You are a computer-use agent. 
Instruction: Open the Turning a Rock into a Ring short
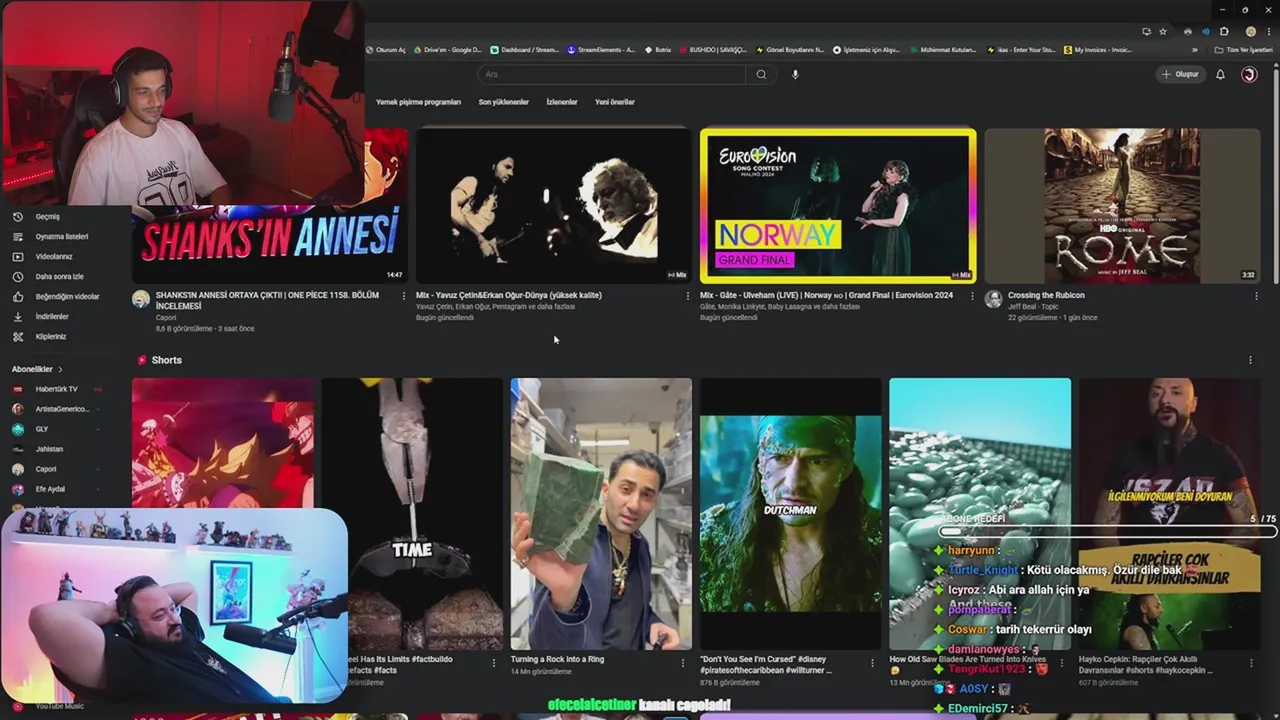pyautogui.click(x=601, y=514)
